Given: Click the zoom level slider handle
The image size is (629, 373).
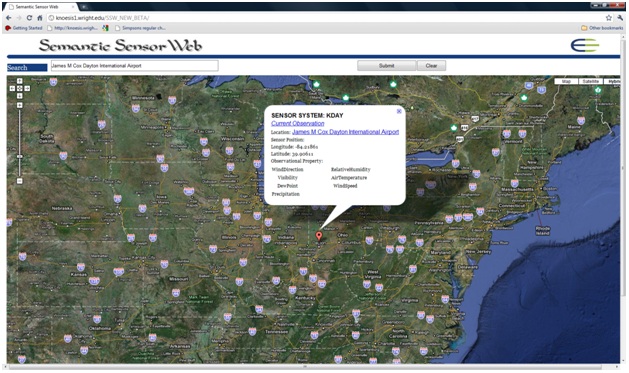Looking at the screenshot, I should pos(20,156).
